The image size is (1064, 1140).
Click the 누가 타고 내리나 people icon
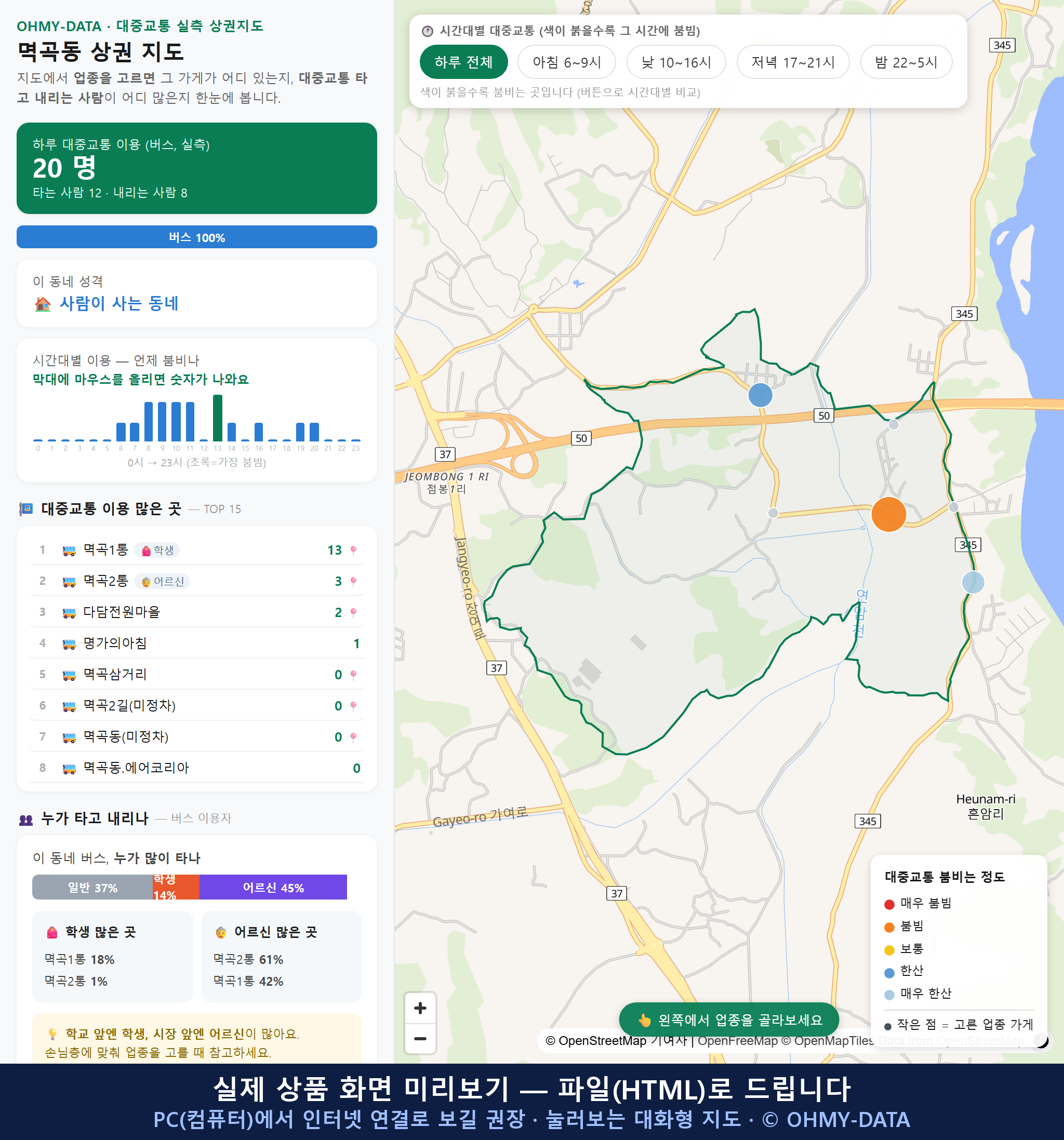pyautogui.click(x=26, y=820)
